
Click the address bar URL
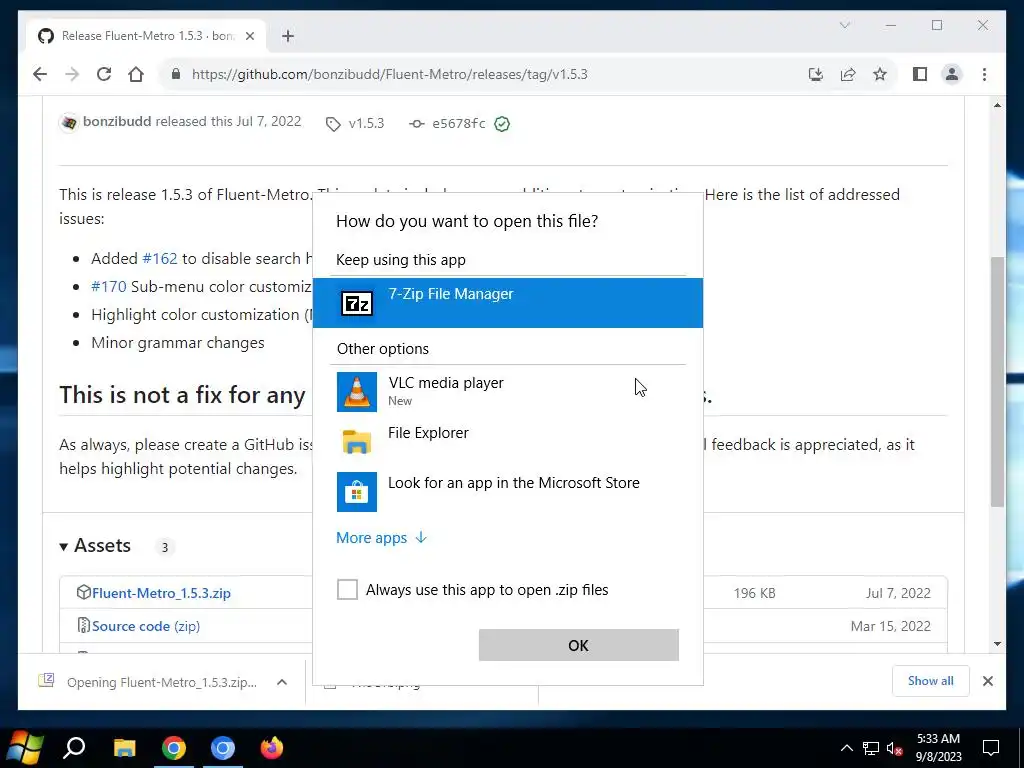[389, 74]
